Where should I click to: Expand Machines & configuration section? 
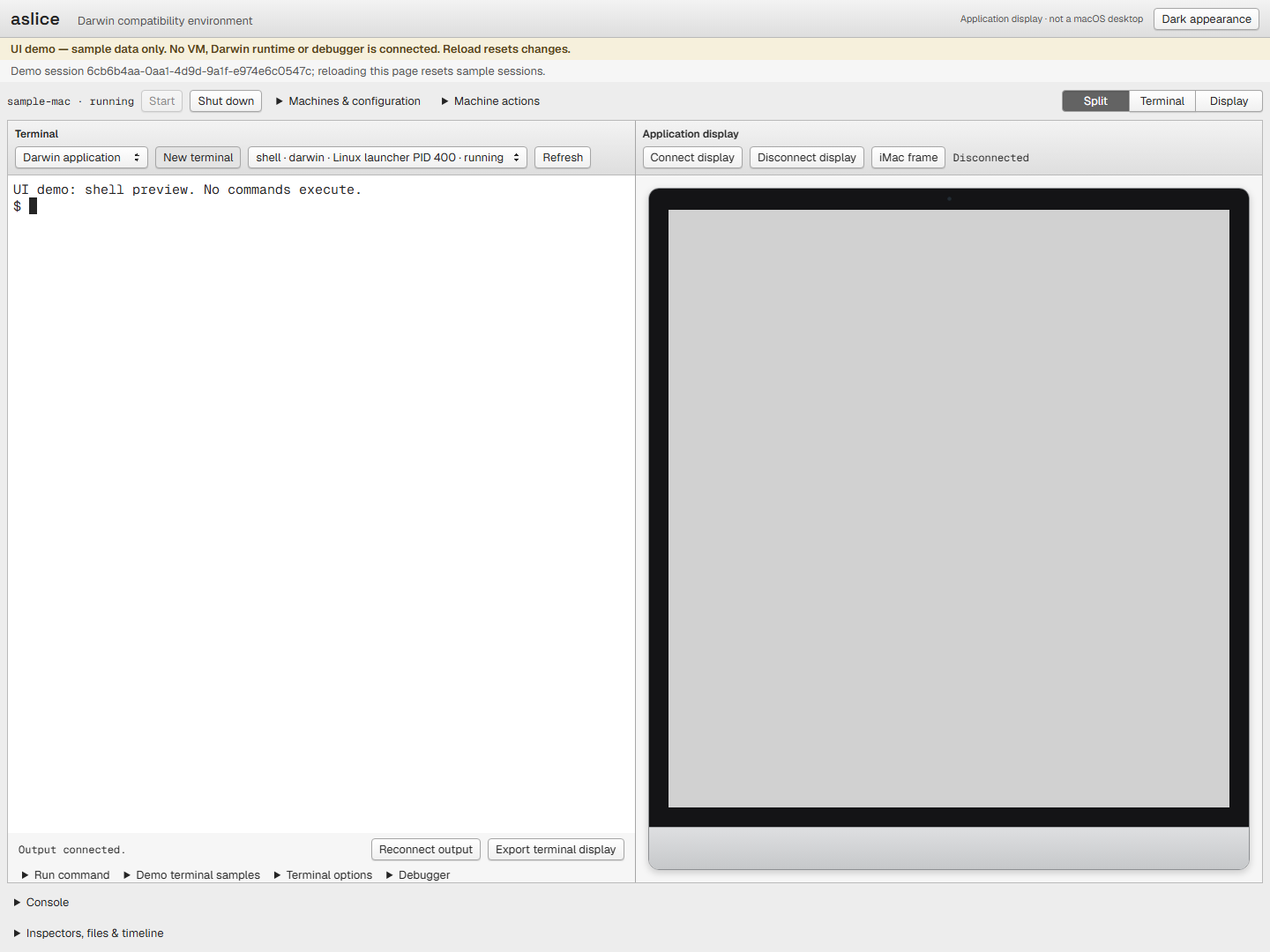click(x=348, y=101)
